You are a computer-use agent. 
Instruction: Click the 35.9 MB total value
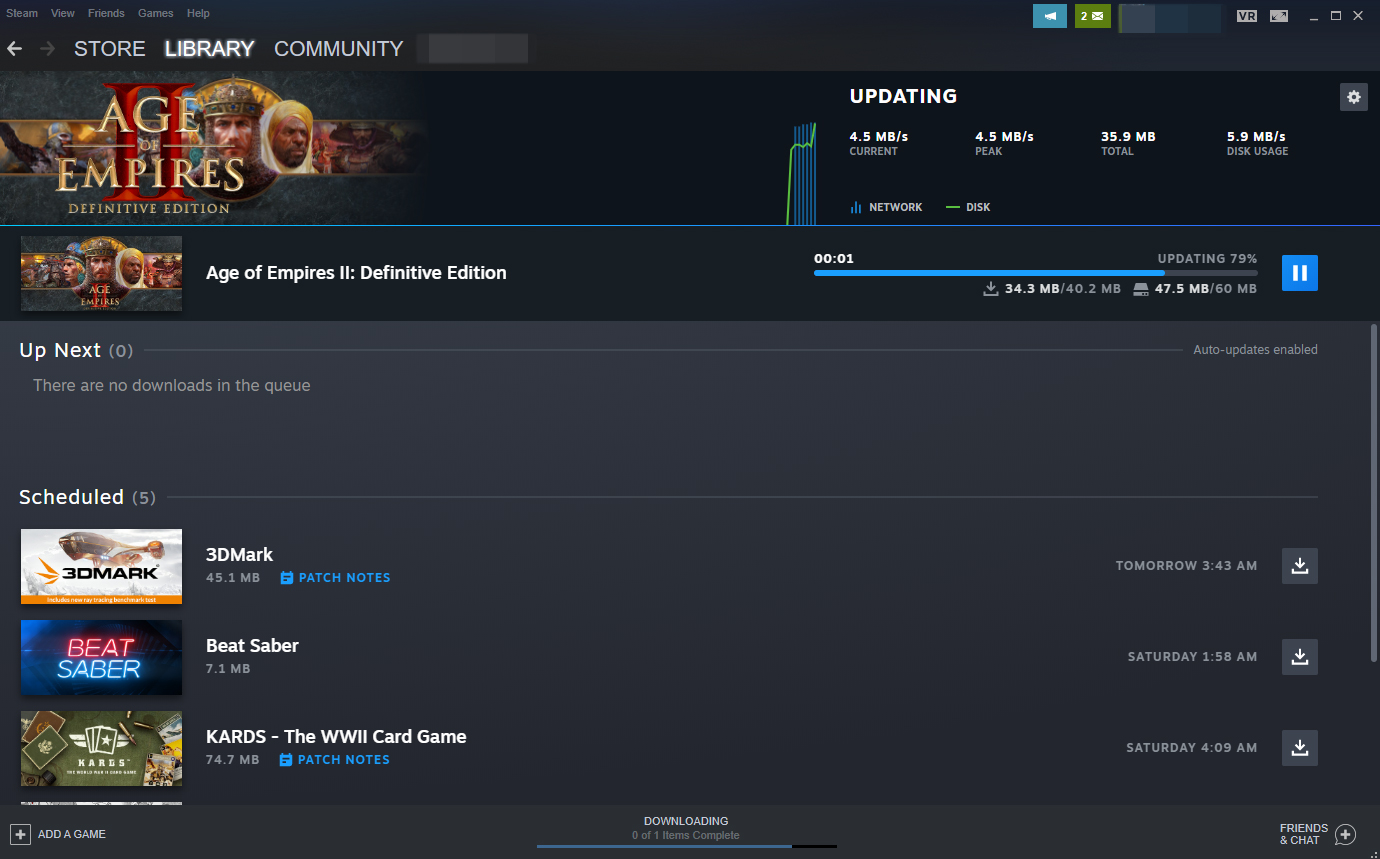click(1128, 137)
